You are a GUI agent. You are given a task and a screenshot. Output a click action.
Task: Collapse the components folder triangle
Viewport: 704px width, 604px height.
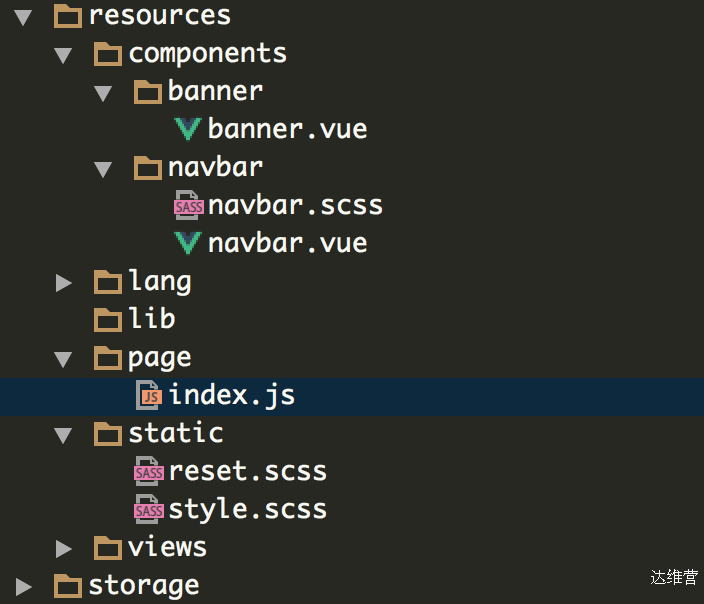click(x=63, y=55)
